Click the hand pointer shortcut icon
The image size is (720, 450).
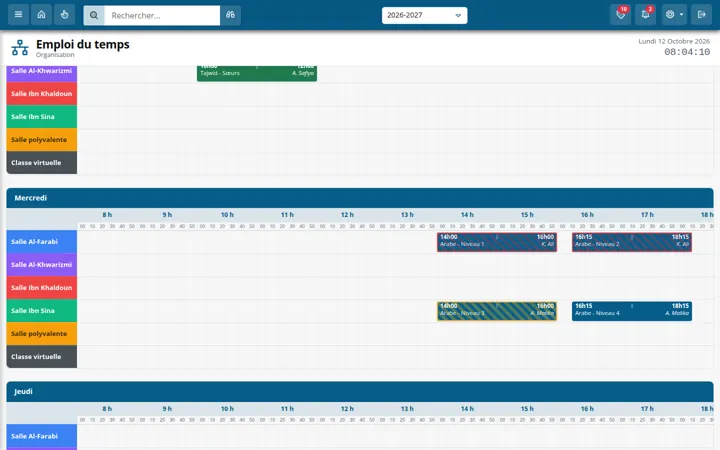(64, 15)
